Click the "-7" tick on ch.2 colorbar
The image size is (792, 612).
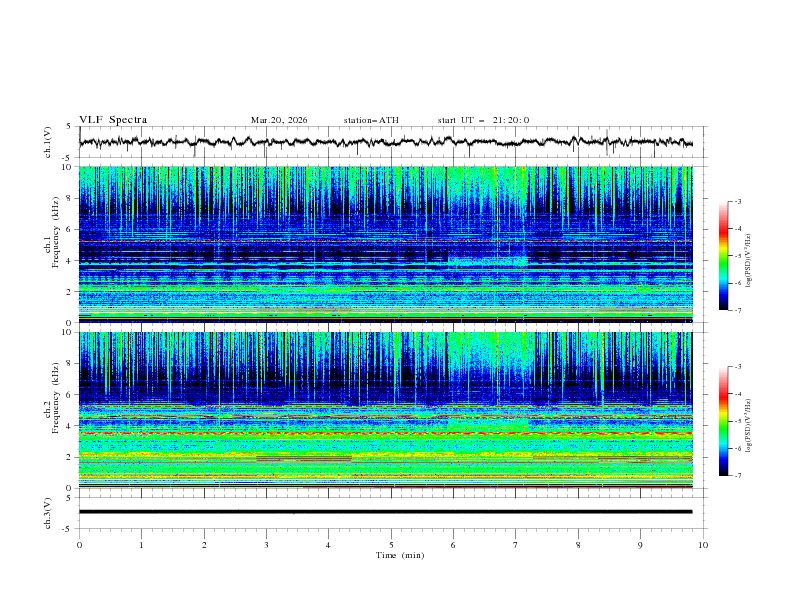[738, 476]
